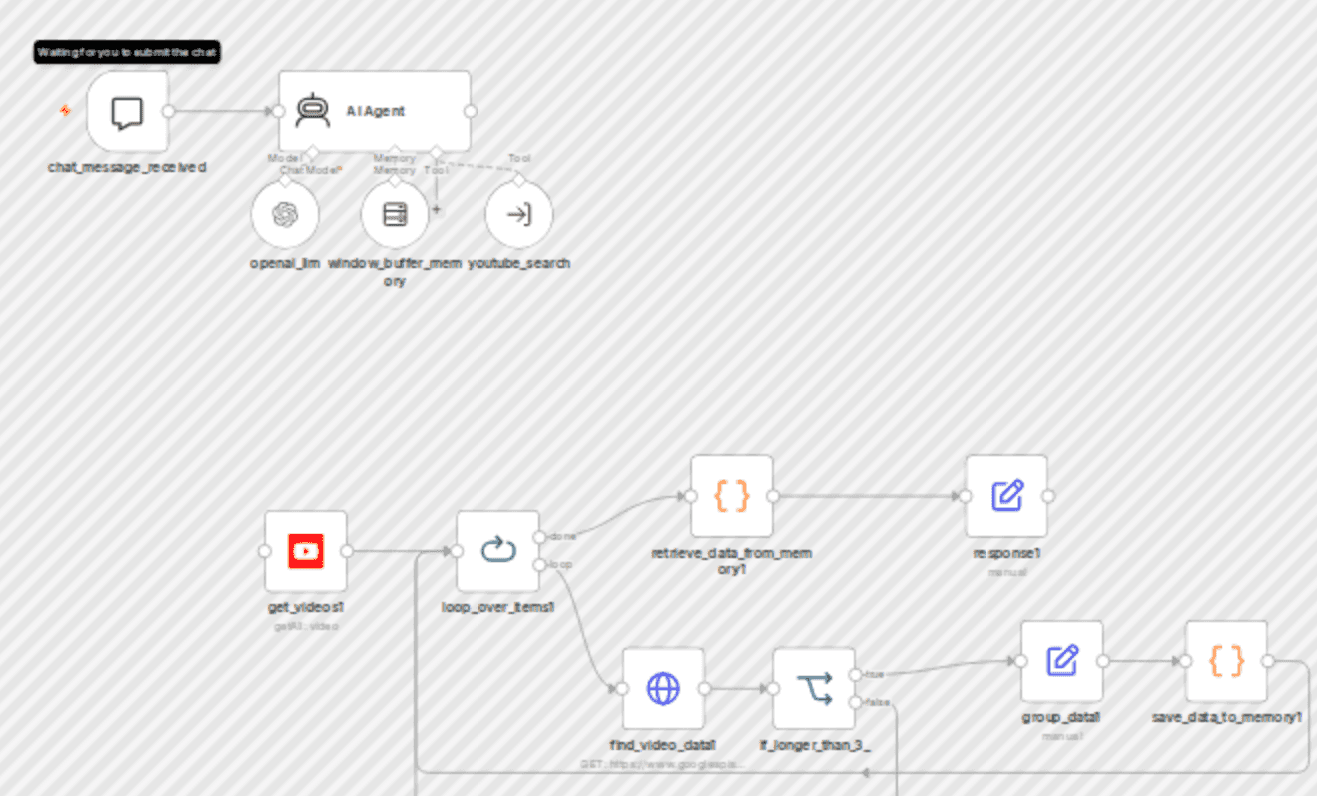Click the 'find_video_data1' label
1317x796 pixels.
click(x=664, y=745)
